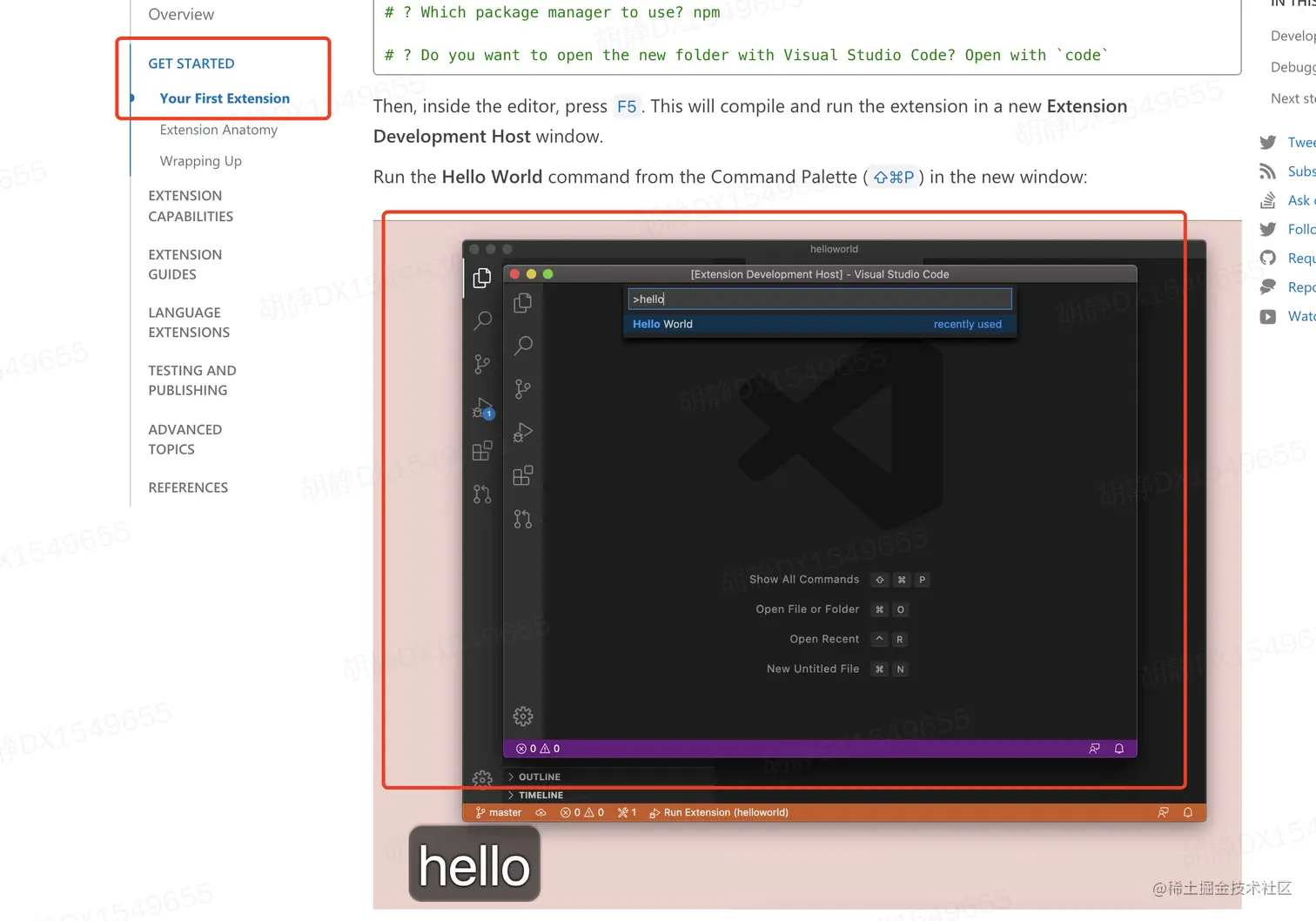Image resolution: width=1316 pixels, height=921 pixels.
Task: Click the Twitter bird icon beside Tweet
Action: [1268, 143]
